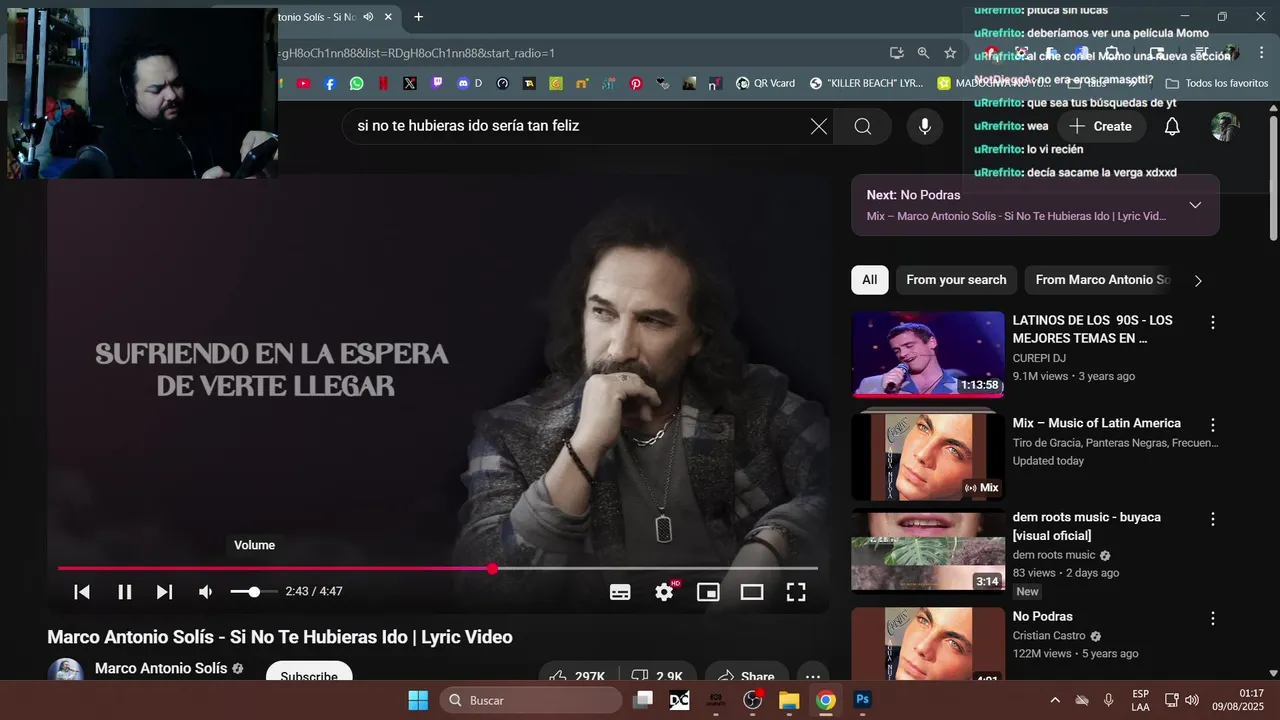Viewport: 1280px width, 720px height.
Task: Click the YouTube search magnifier button
Action: point(863,126)
